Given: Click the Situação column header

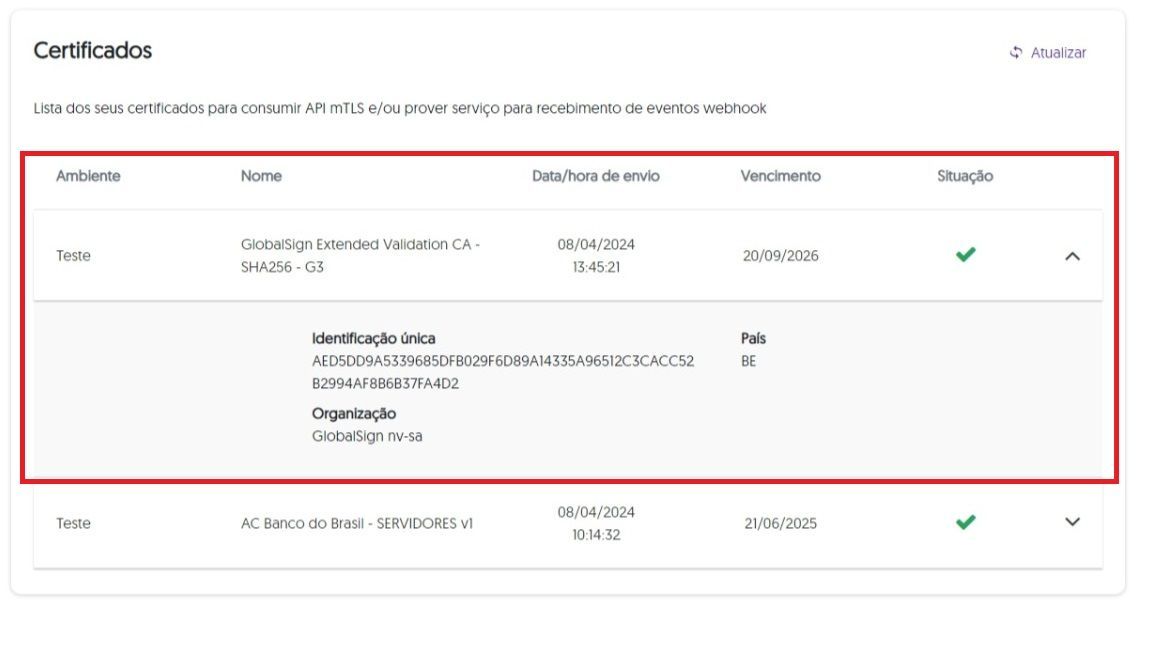Looking at the screenshot, I should (965, 176).
